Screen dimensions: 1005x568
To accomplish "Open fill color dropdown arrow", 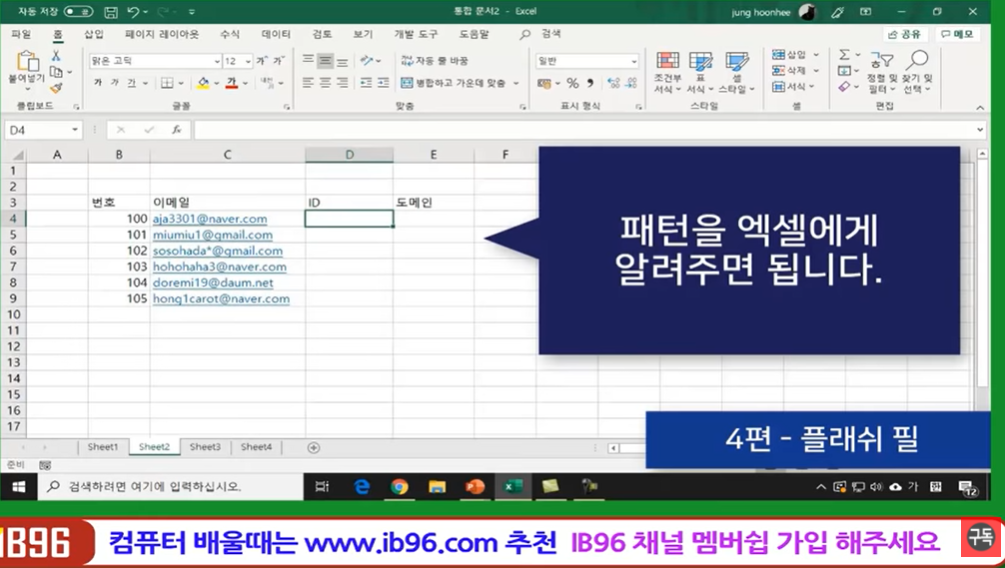I will (216, 83).
